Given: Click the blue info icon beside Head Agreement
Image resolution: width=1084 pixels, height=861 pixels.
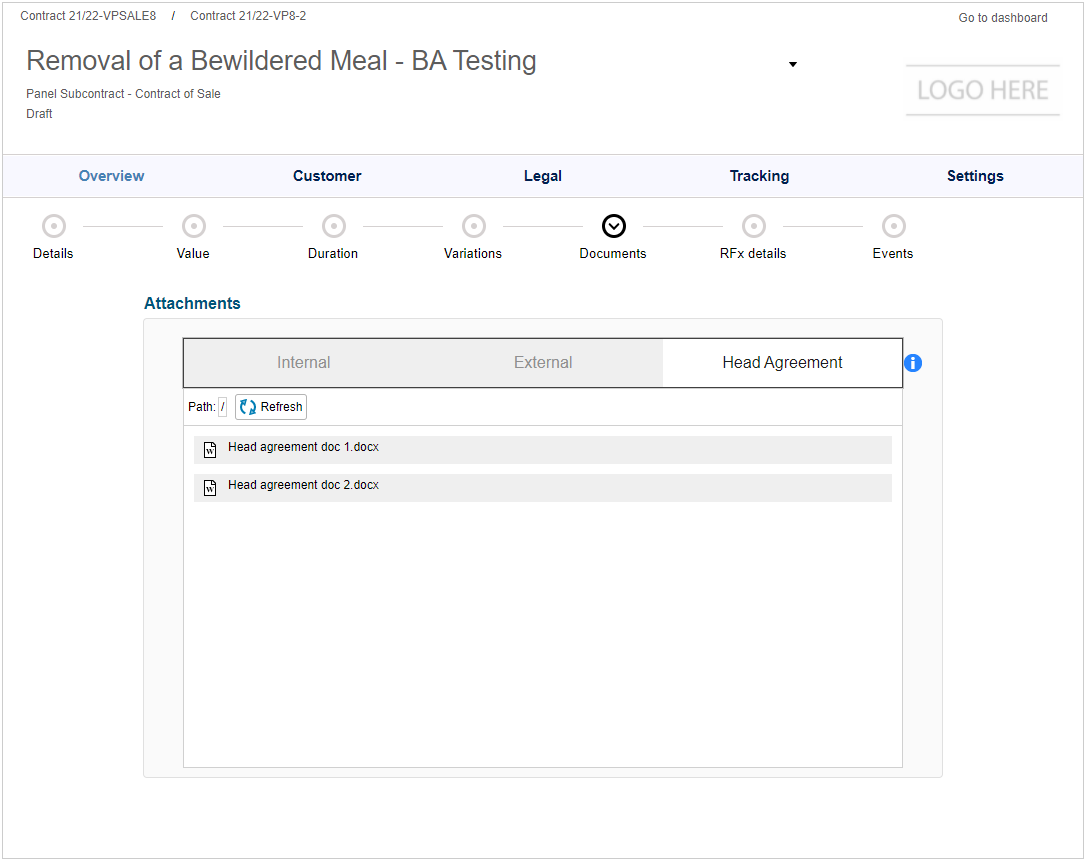Looking at the screenshot, I should (x=913, y=362).
